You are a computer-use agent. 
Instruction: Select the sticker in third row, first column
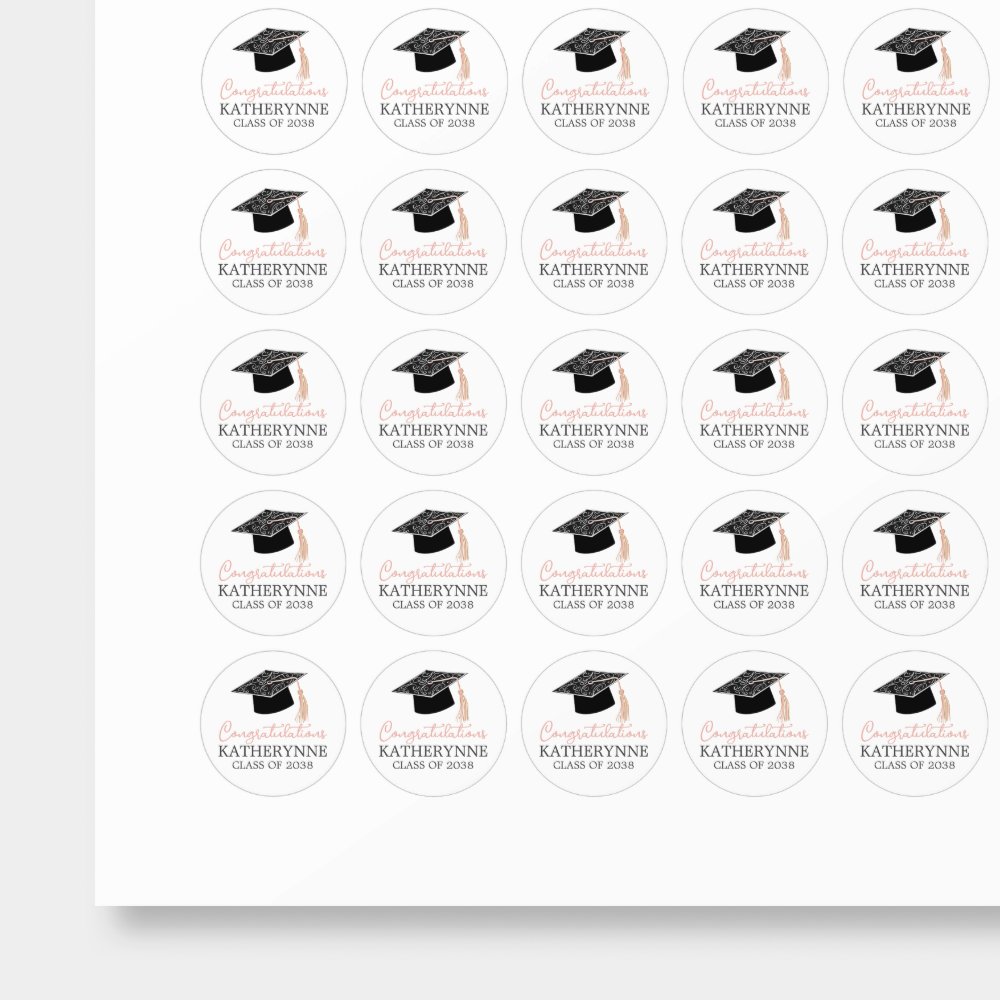(273, 402)
